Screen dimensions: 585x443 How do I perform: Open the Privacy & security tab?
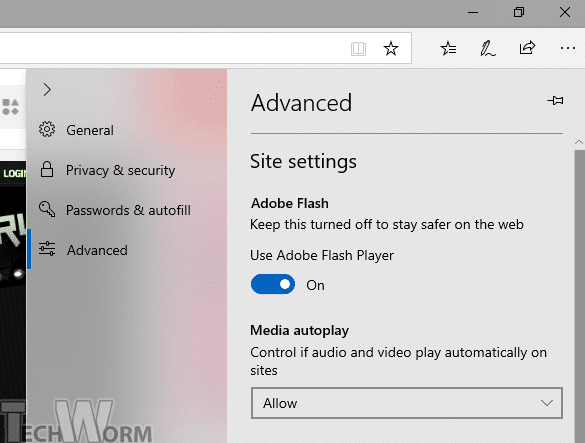pyautogui.click(x=127, y=170)
